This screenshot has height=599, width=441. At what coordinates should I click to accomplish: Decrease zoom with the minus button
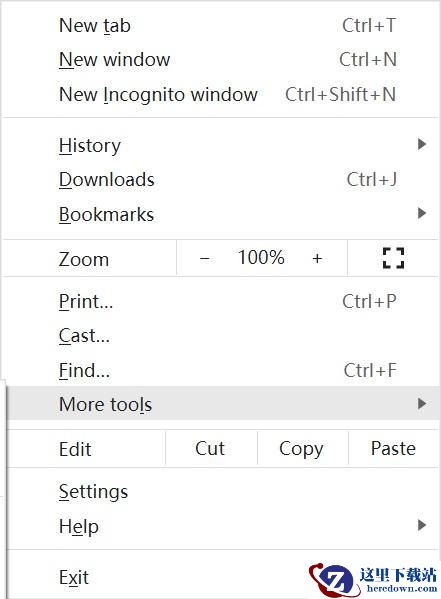204,259
